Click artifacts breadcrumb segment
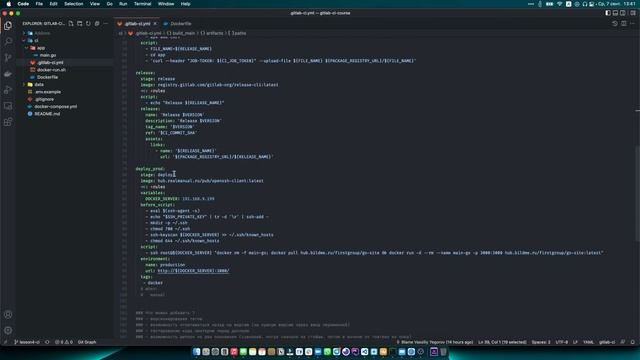The width and height of the screenshot is (640, 360). [x=212, y=33]
